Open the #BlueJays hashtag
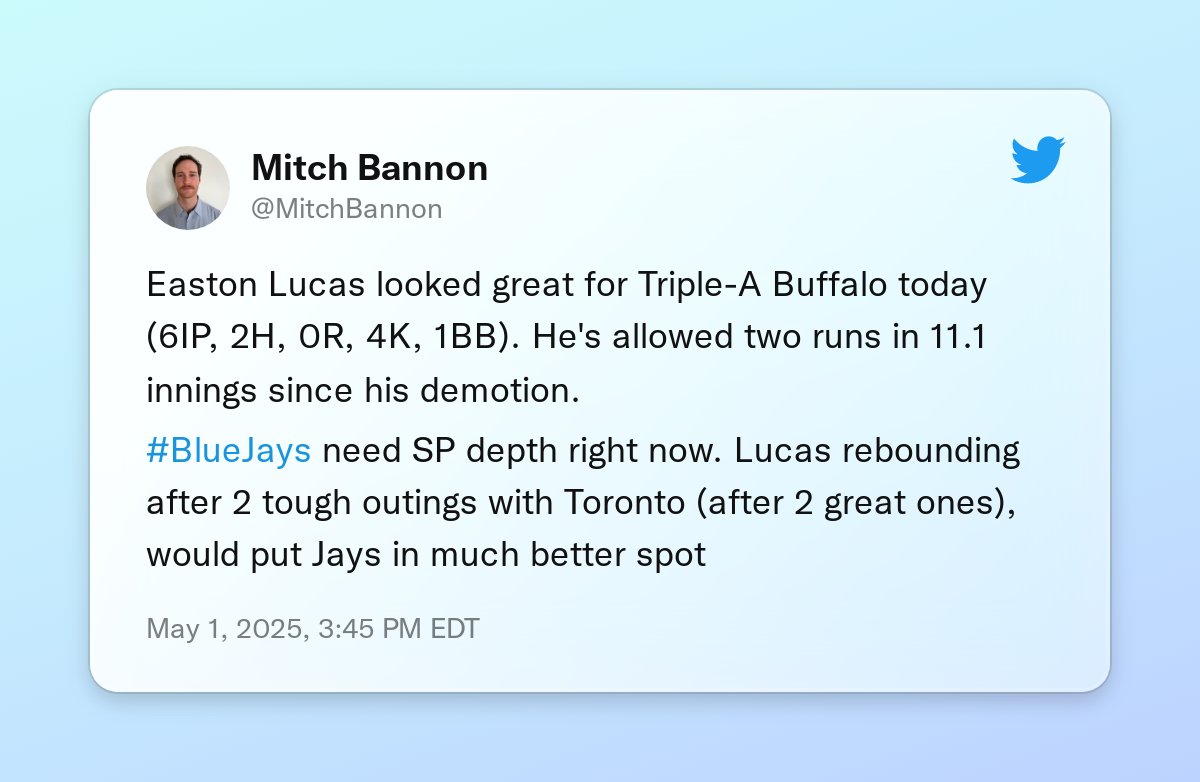Screen dimensions: 1200x782 pyautogui.click(x=229, y=451)
